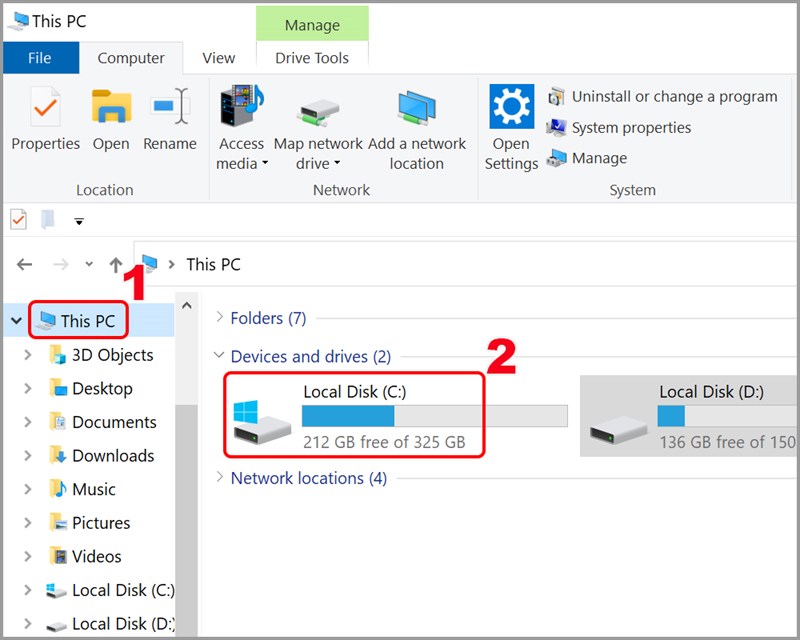Click the Local Disk (D:) drive icon

coord(618,430)
